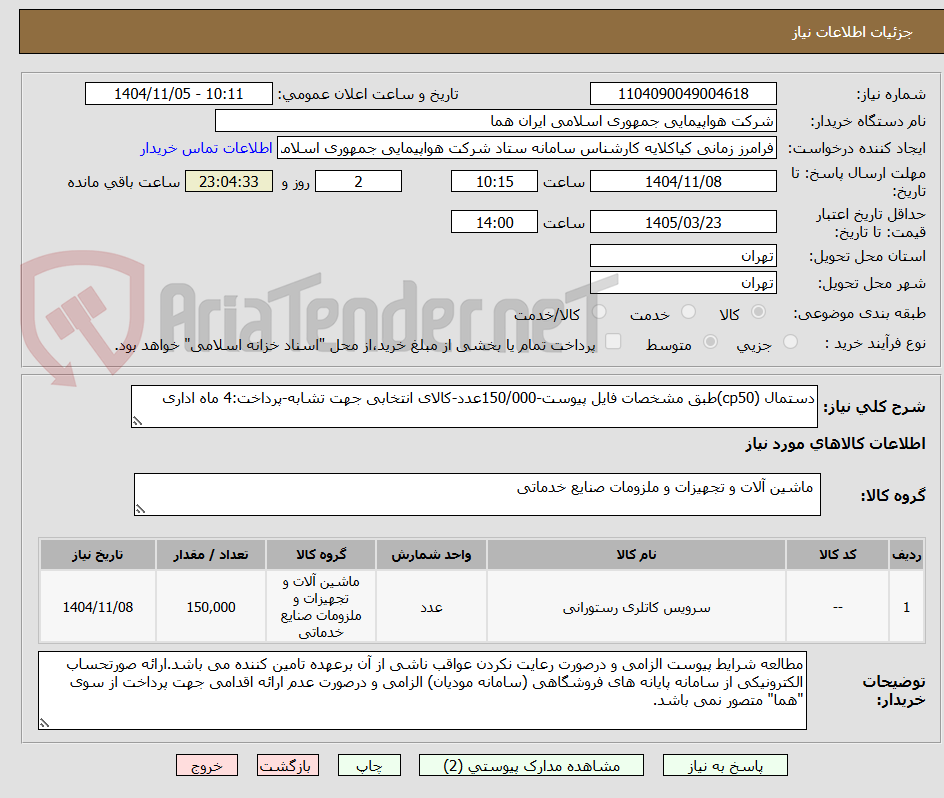Click the شهر محل تحویل field
Viewport: 944px width, 798px height.
pyautogui.click(x=683, y=282)
